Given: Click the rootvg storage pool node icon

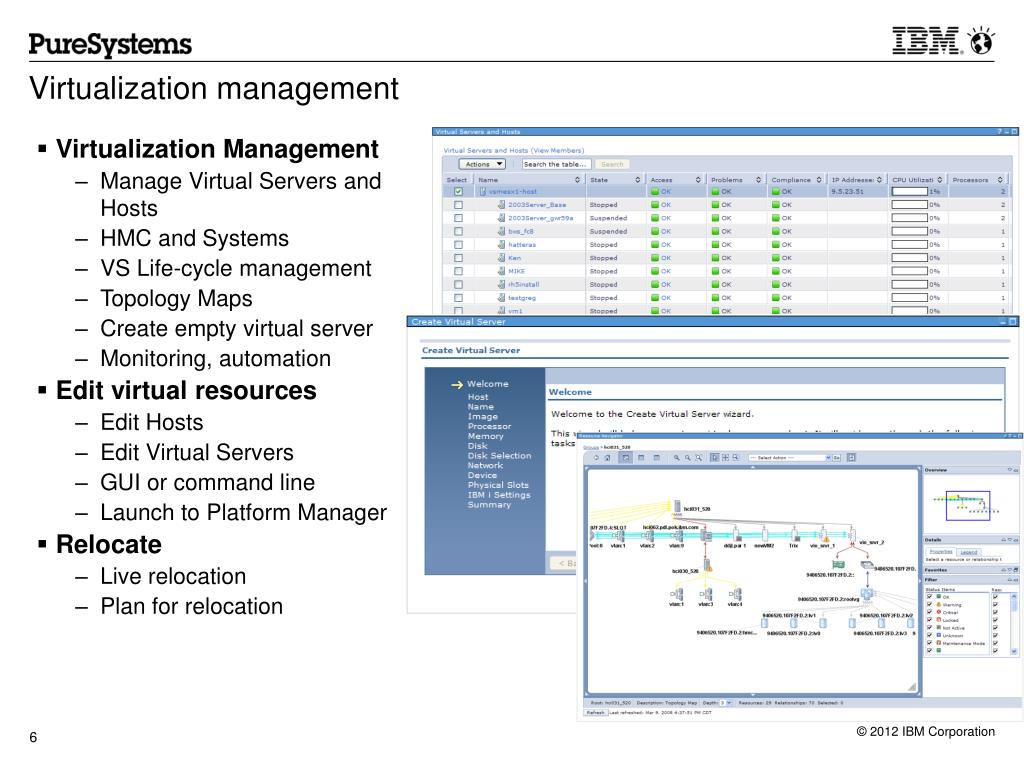Looking at the screenshot, I should click(867, 594).
